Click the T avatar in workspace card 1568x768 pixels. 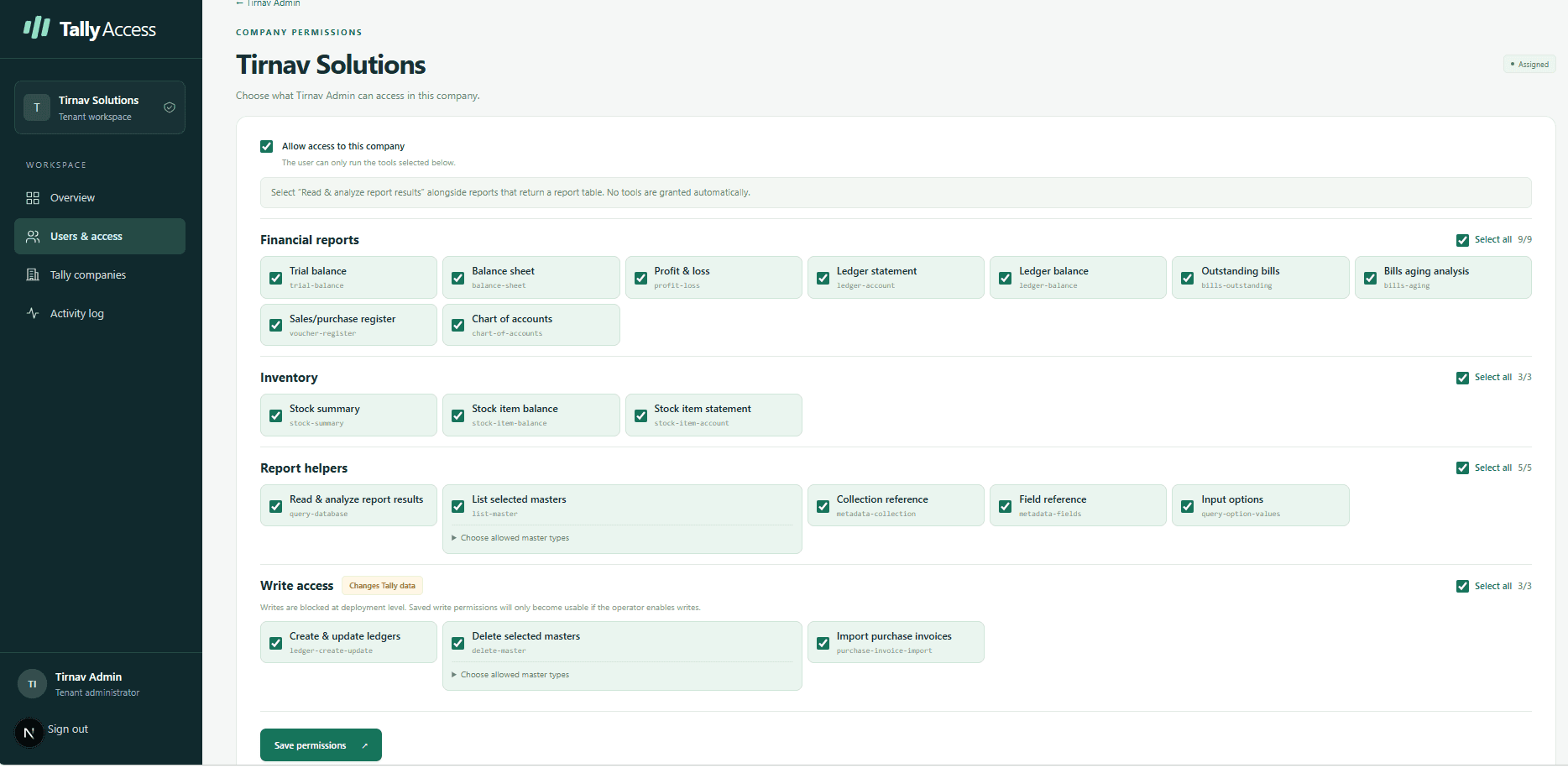(37, 107)
